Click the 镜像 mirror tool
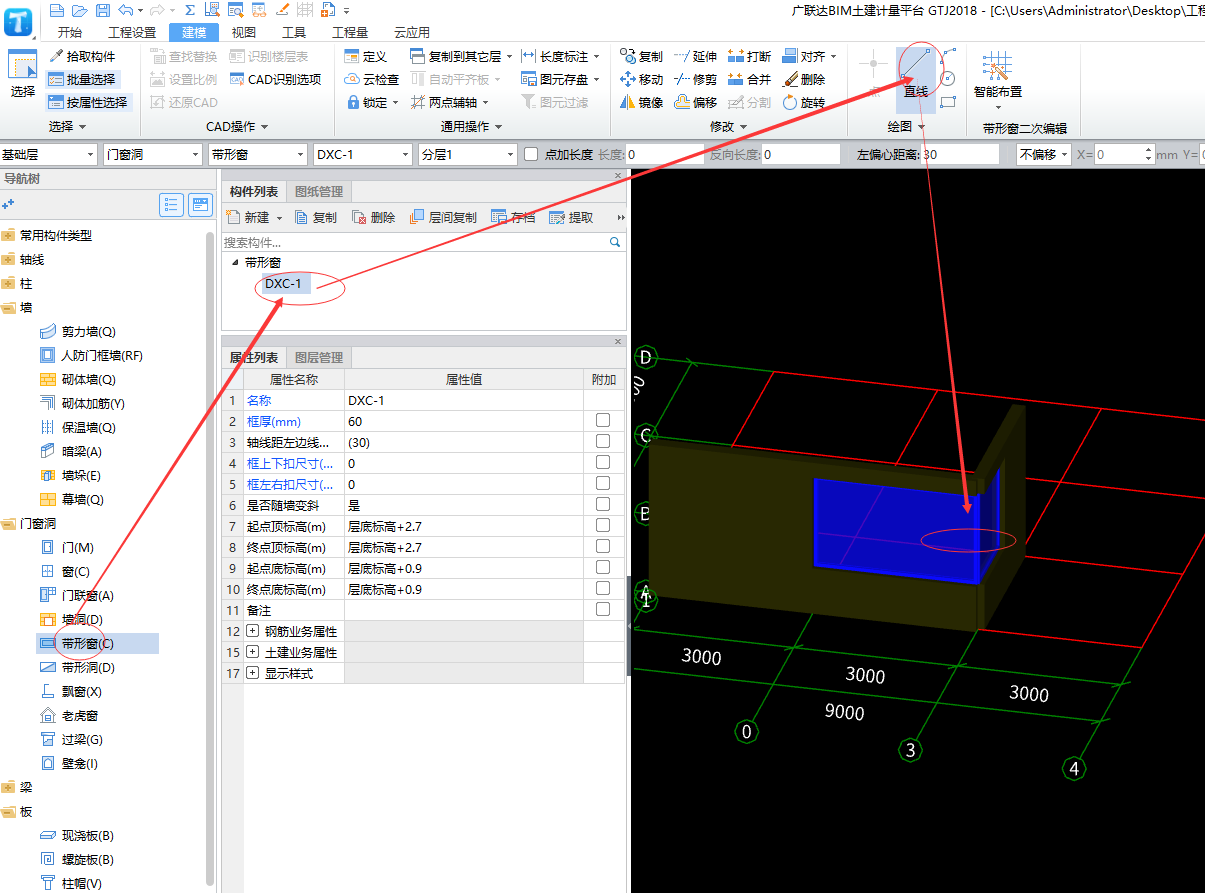 (x=641, y=102)
